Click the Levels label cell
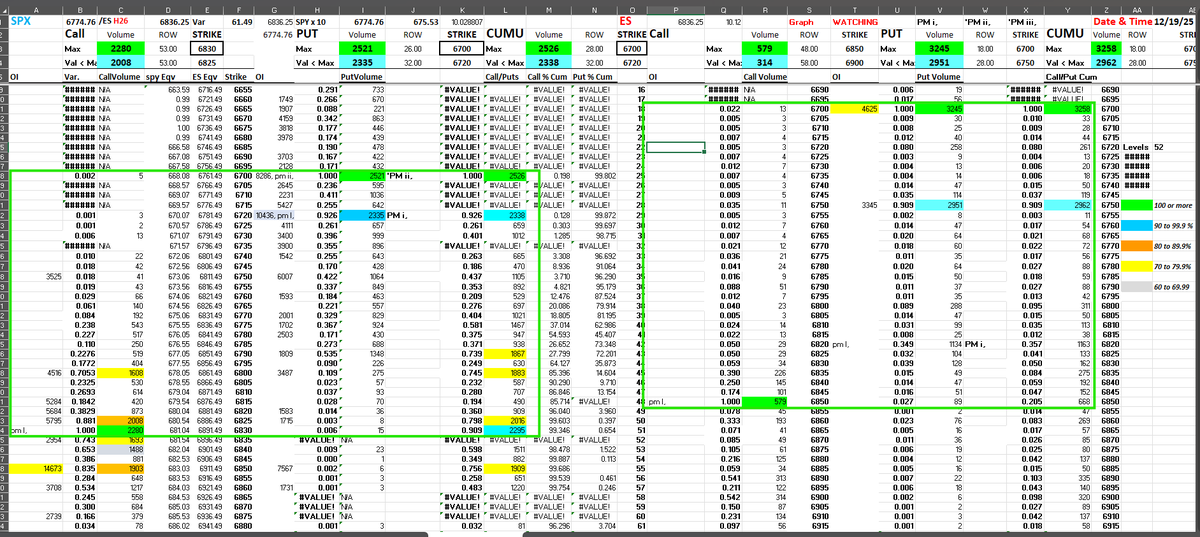 coord(1136,146)
